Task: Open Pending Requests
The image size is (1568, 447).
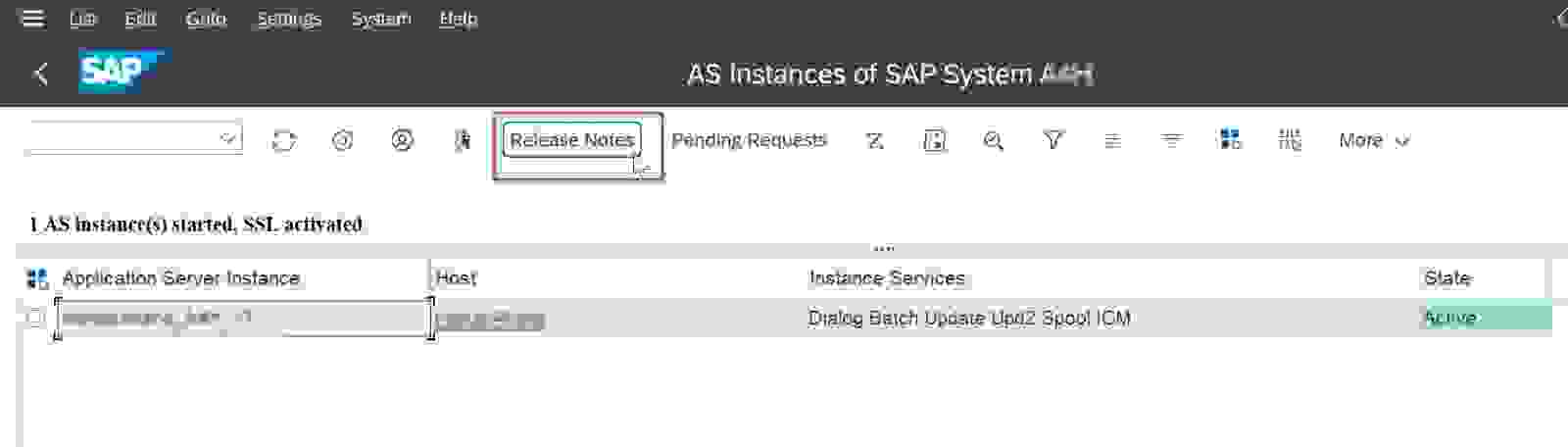Action: 749,140
